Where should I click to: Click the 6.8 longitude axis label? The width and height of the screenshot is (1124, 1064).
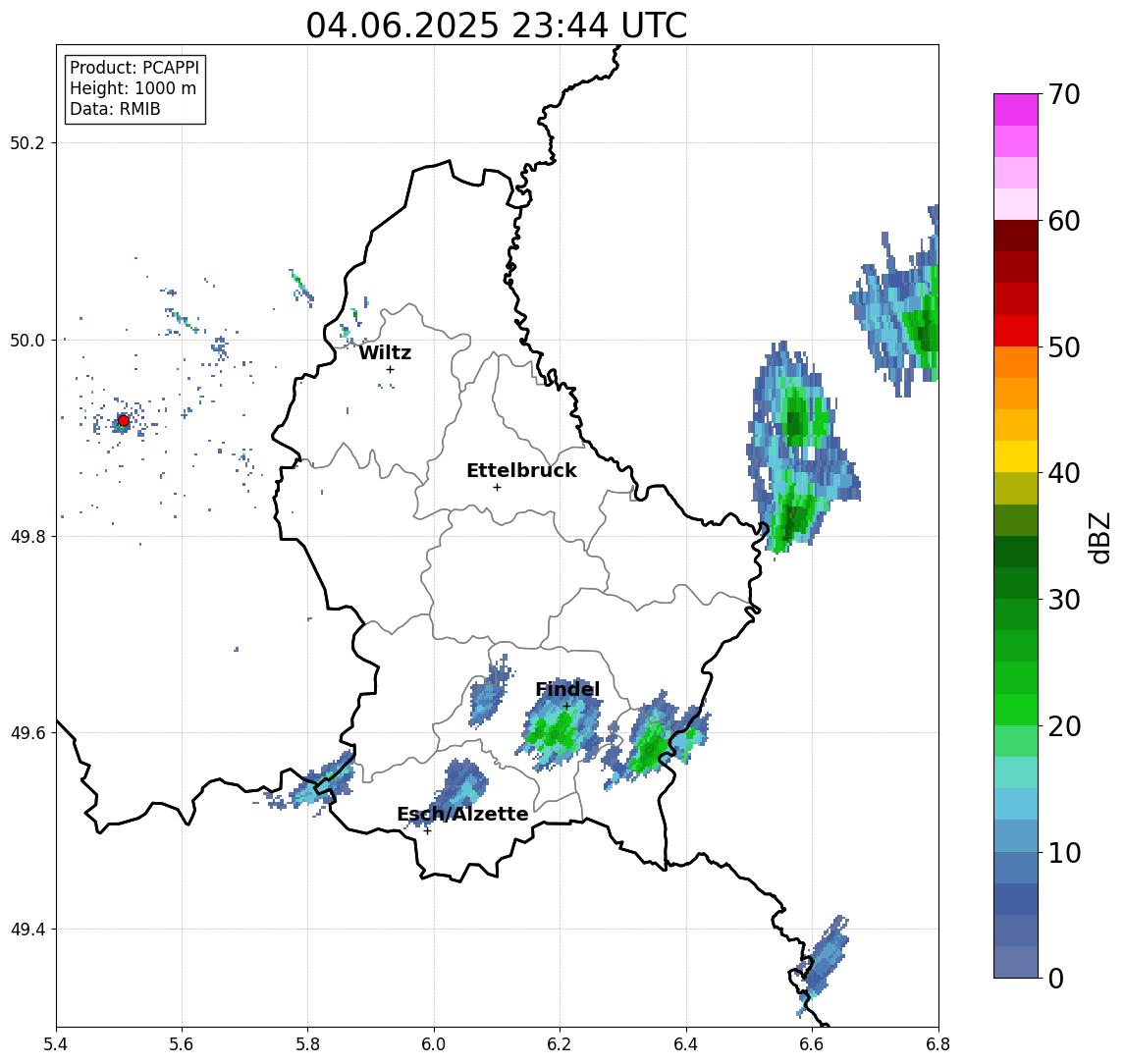937,1044
